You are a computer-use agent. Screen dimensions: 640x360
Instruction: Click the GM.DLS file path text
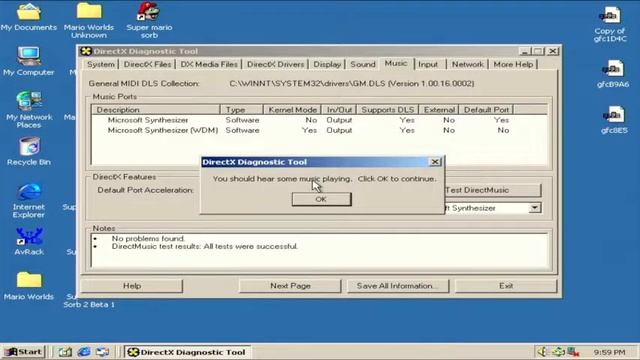coord(351,83)
